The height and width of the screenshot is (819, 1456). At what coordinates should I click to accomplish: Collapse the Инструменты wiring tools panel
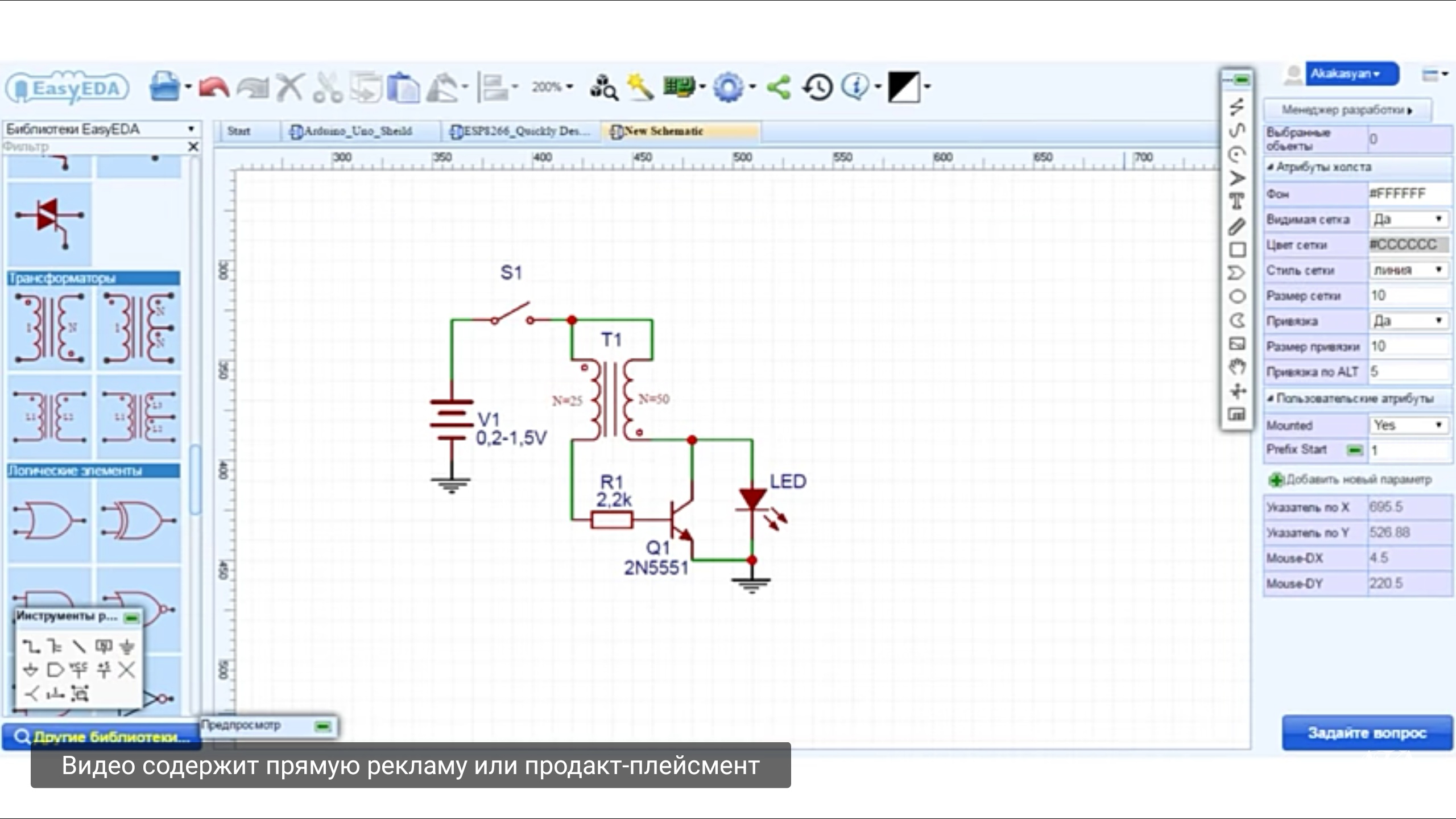(x=131, y=618)
